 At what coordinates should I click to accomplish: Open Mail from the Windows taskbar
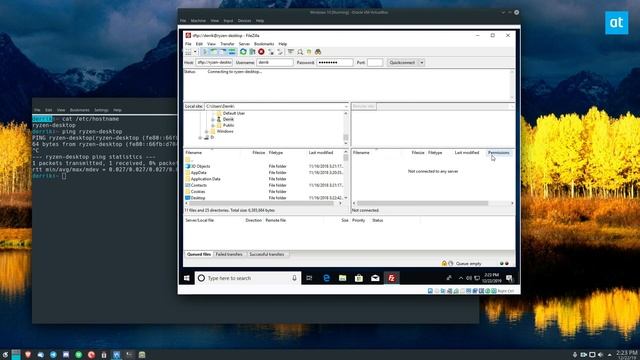(x=375, y=278)
